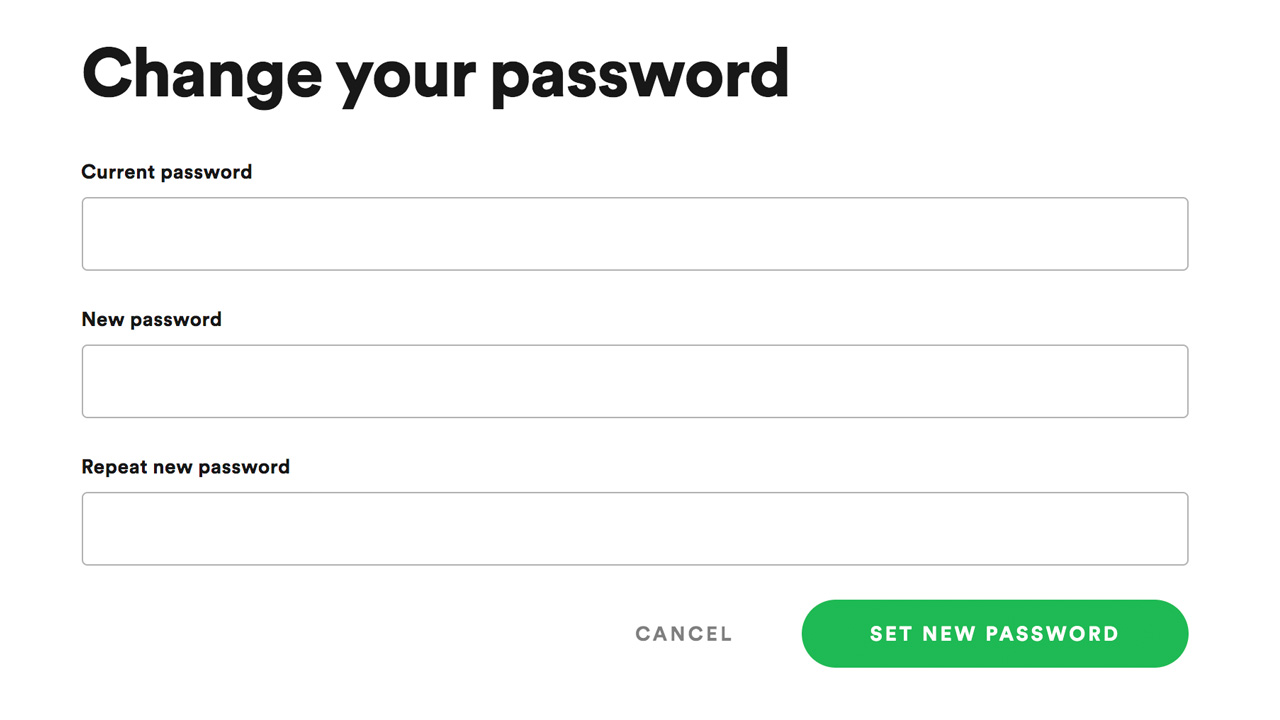The width and height of the screenshot is (1280, 720).
Task: Click the word "password" in the heading
Action: [640, 76]
